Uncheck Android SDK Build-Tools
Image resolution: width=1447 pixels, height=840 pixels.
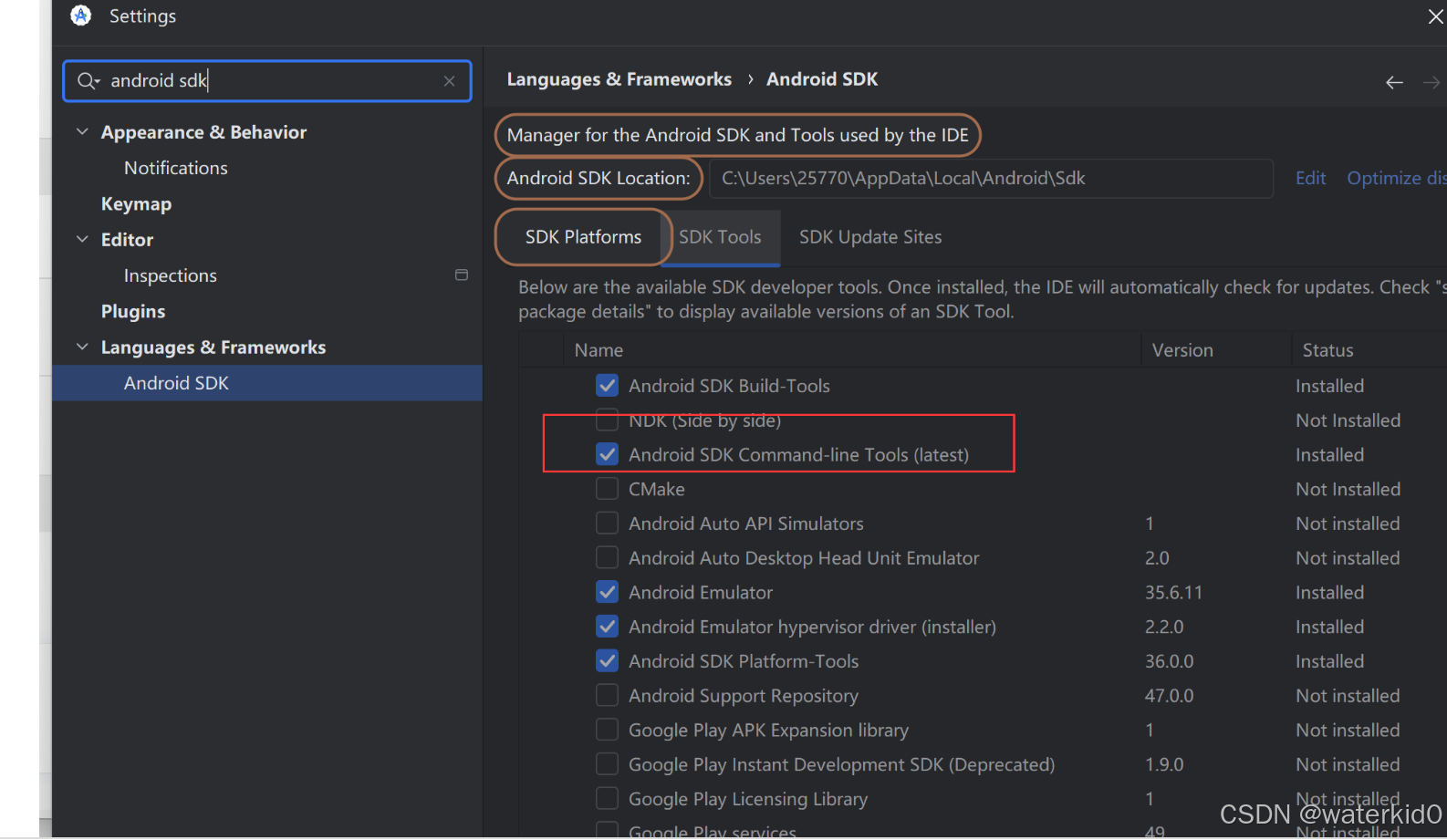tap(607, 386)
